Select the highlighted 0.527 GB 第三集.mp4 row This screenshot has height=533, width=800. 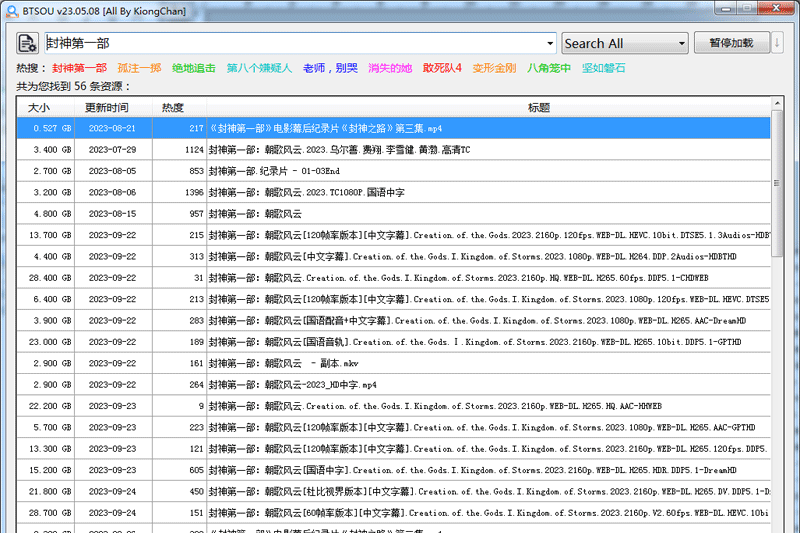click(393, 128)
